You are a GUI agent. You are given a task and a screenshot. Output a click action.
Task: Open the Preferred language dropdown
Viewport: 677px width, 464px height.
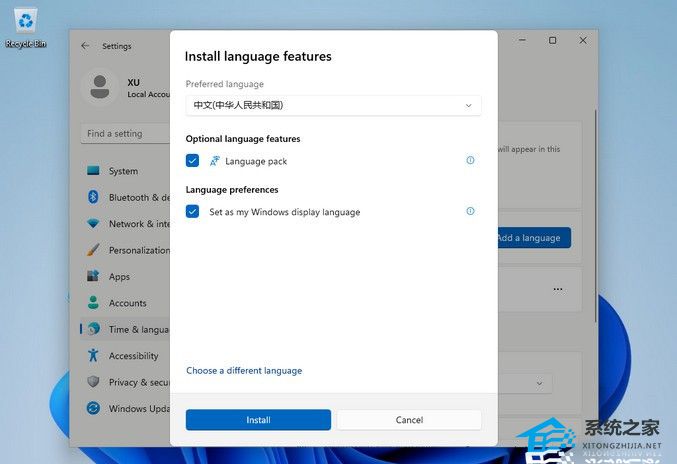pos(333,105)
